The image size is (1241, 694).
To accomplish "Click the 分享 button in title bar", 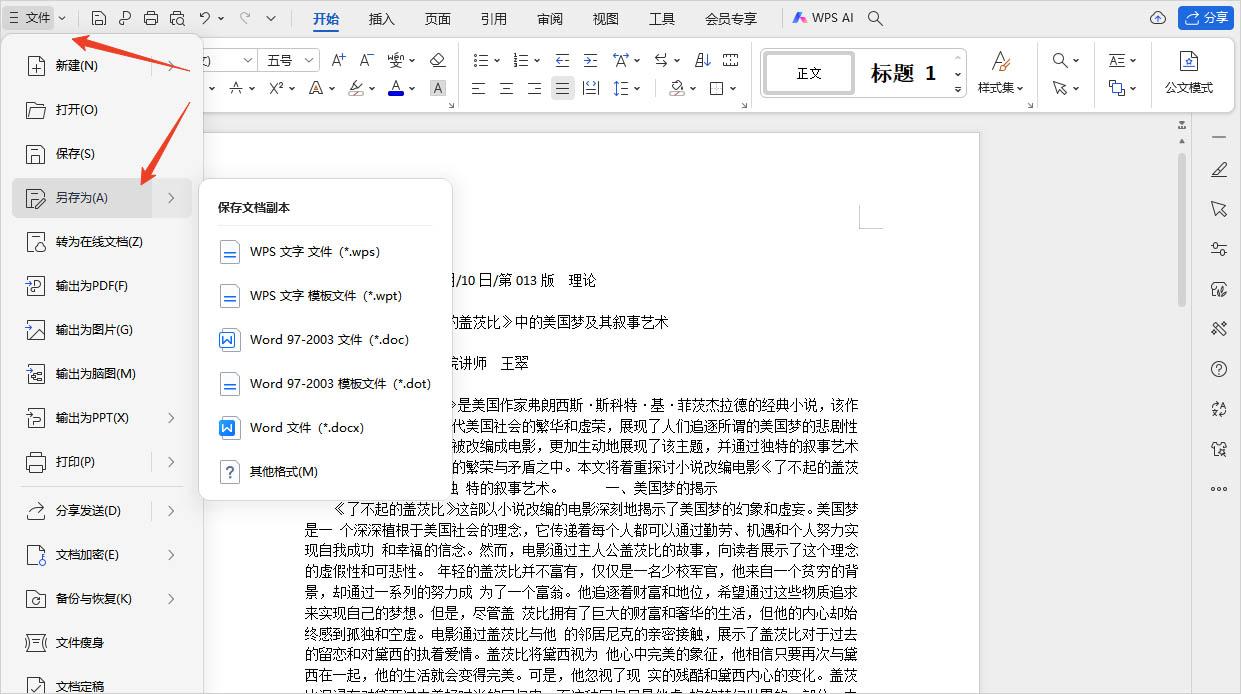I will click(1206, 17).
